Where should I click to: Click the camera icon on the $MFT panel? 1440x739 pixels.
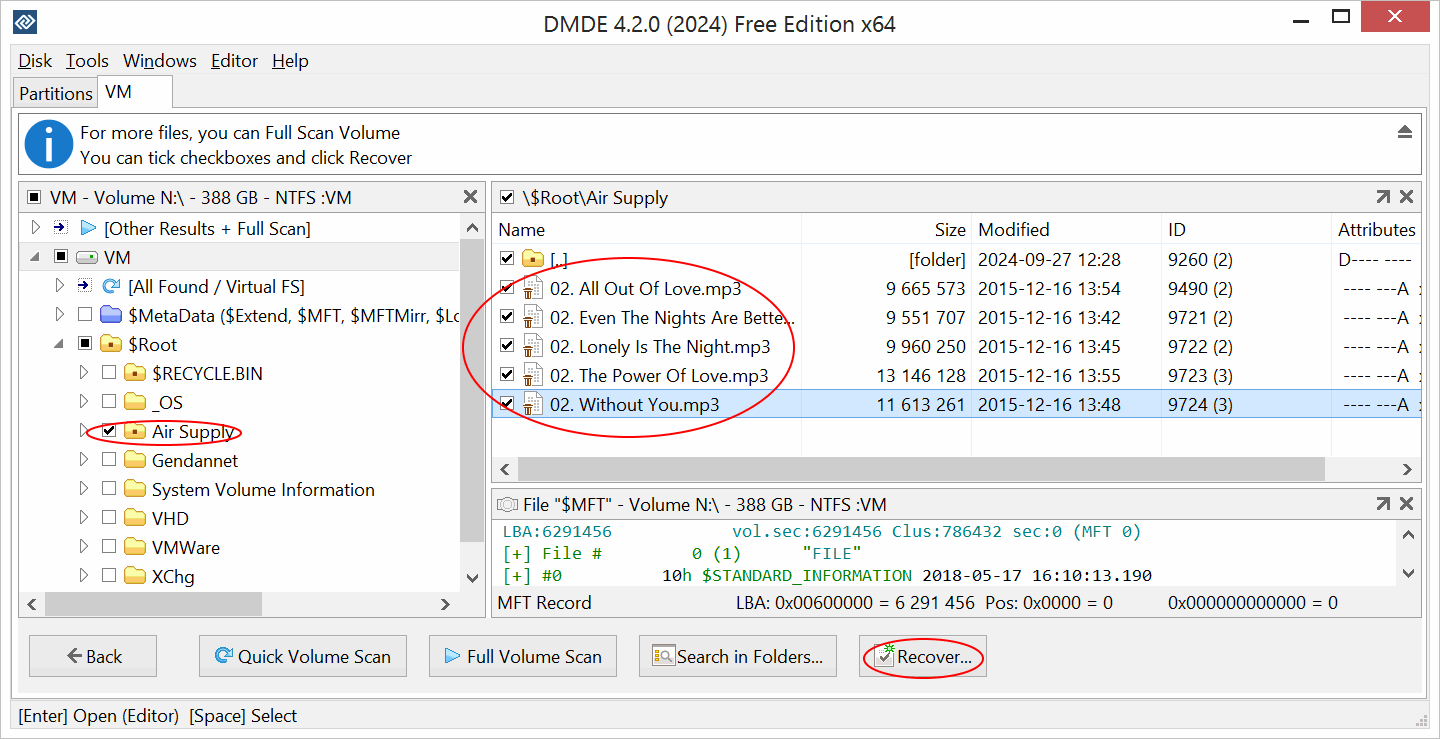tap(507, 504)
